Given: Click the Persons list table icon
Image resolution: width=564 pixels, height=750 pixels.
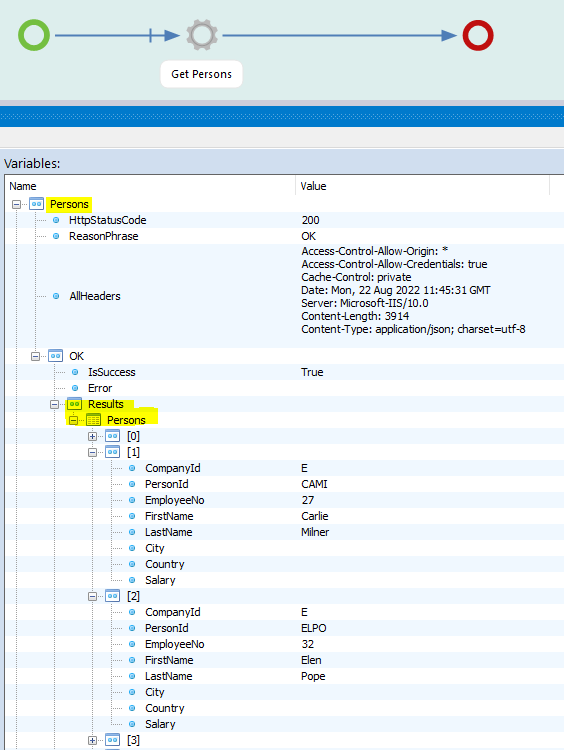Looking at the screenshot, I should coord(93,420).
